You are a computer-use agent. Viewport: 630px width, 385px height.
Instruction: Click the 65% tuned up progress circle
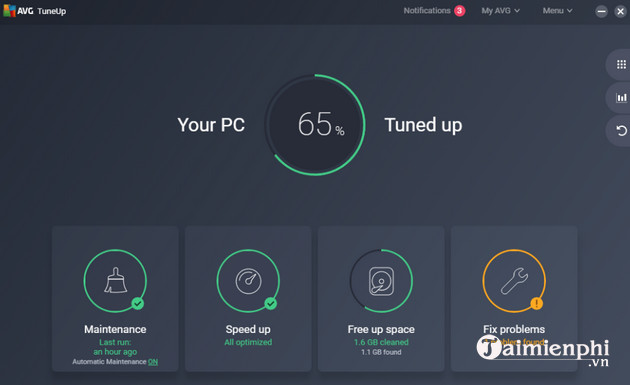[315, 125]
